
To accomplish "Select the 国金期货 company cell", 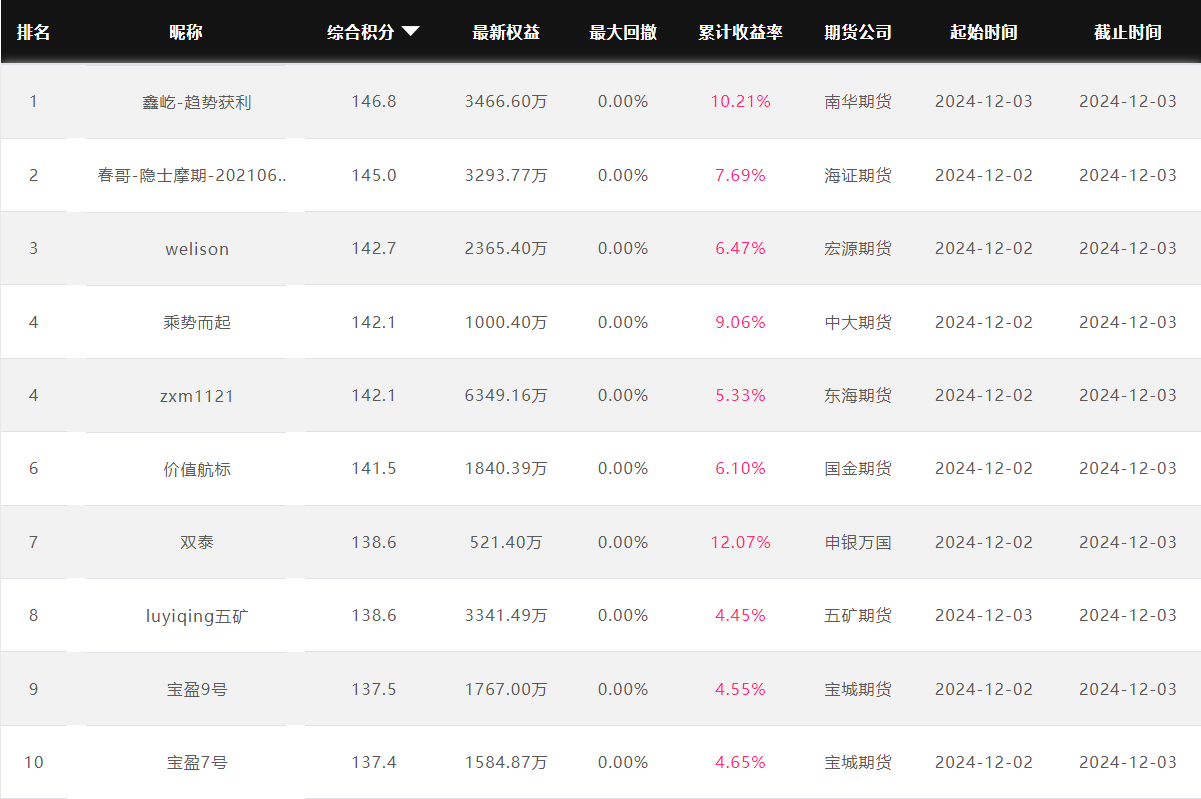I will point(858,468).
